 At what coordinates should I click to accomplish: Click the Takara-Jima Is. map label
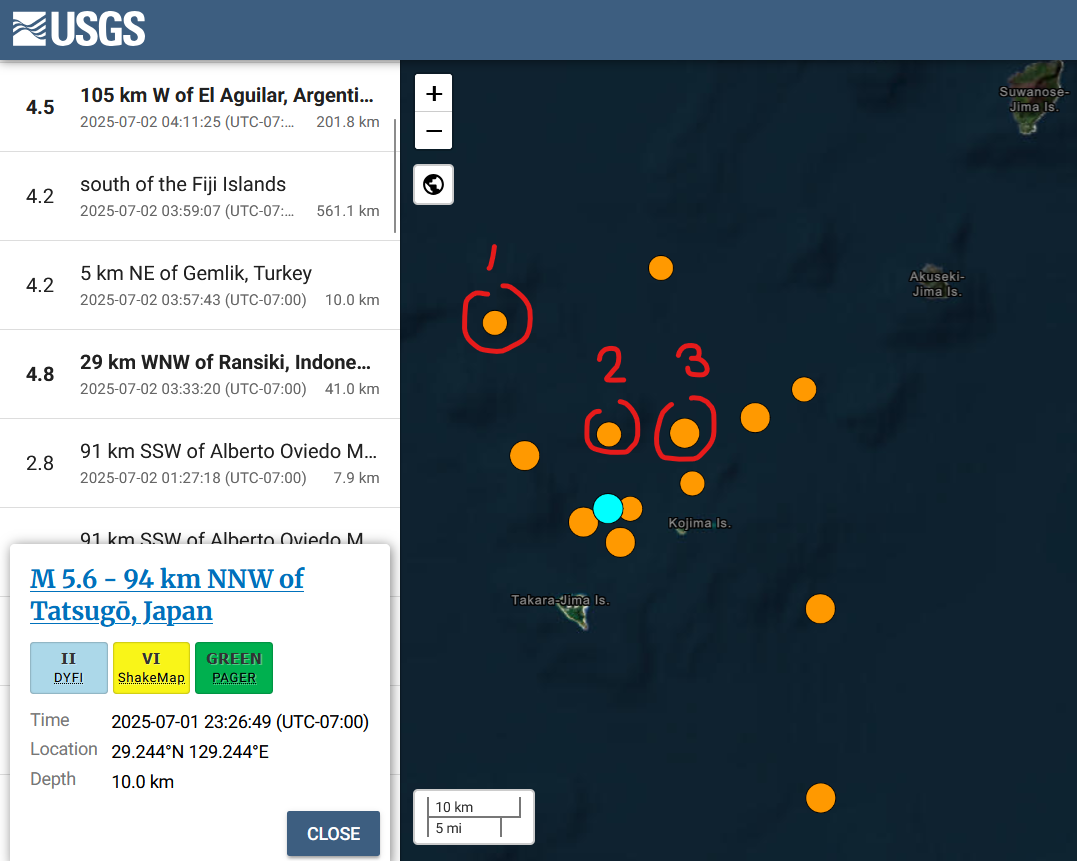(560, 600)
